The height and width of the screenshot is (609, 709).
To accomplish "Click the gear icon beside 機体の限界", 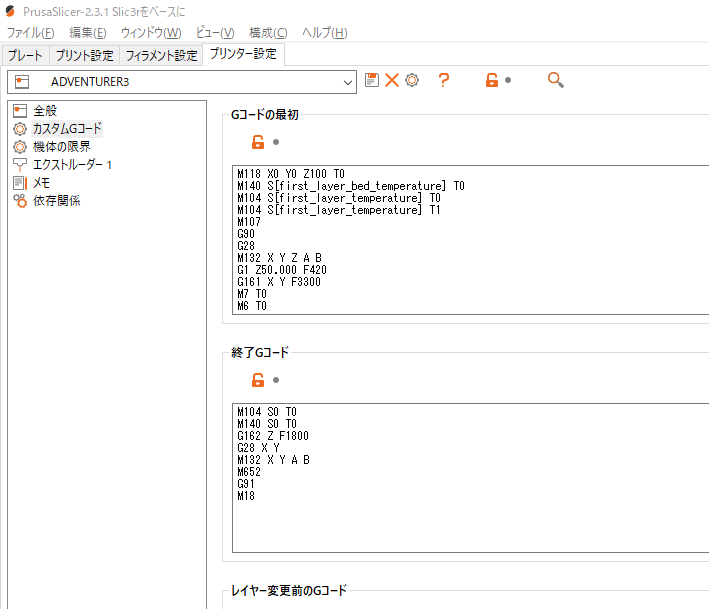I will click(x=20, y=147).
